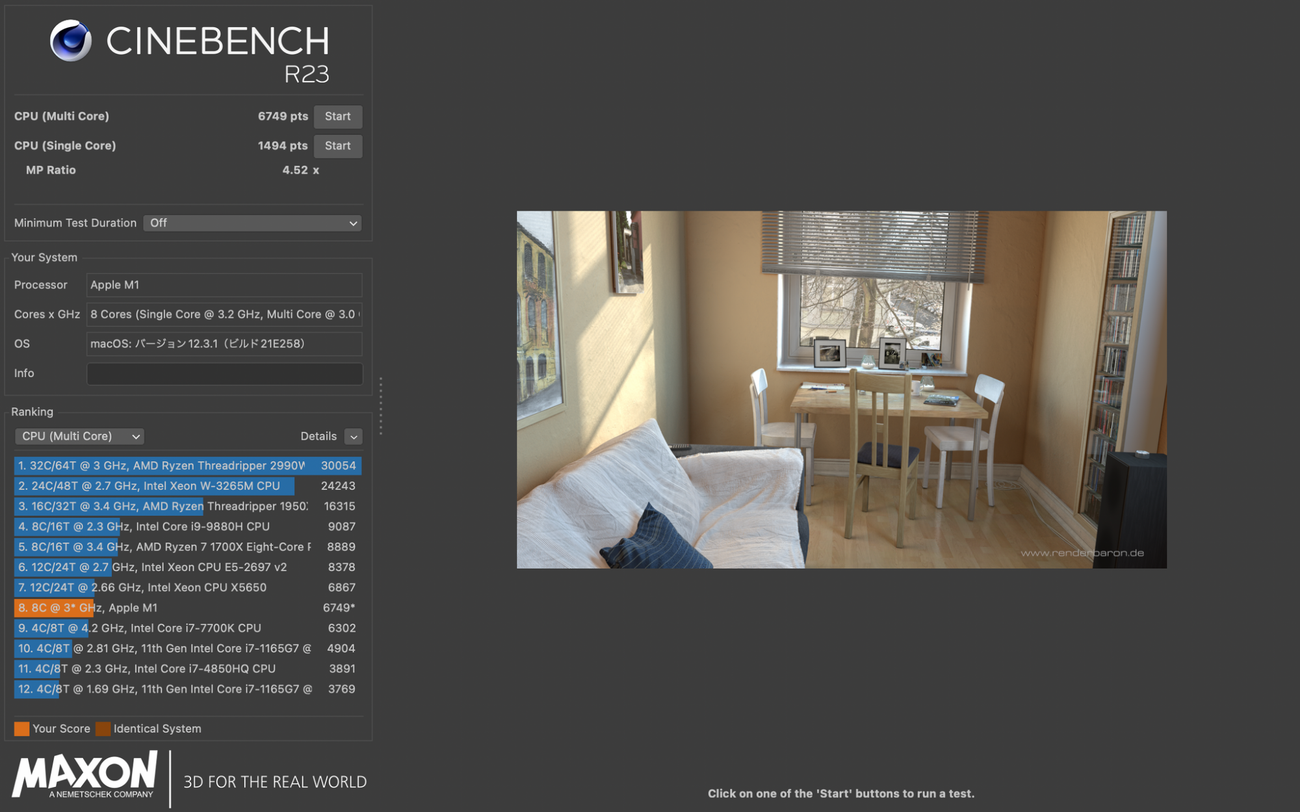Open the Minimum Test Duration dropdown
The height and width of the screenshot is (812, 1300).
[x=252, y=223]
